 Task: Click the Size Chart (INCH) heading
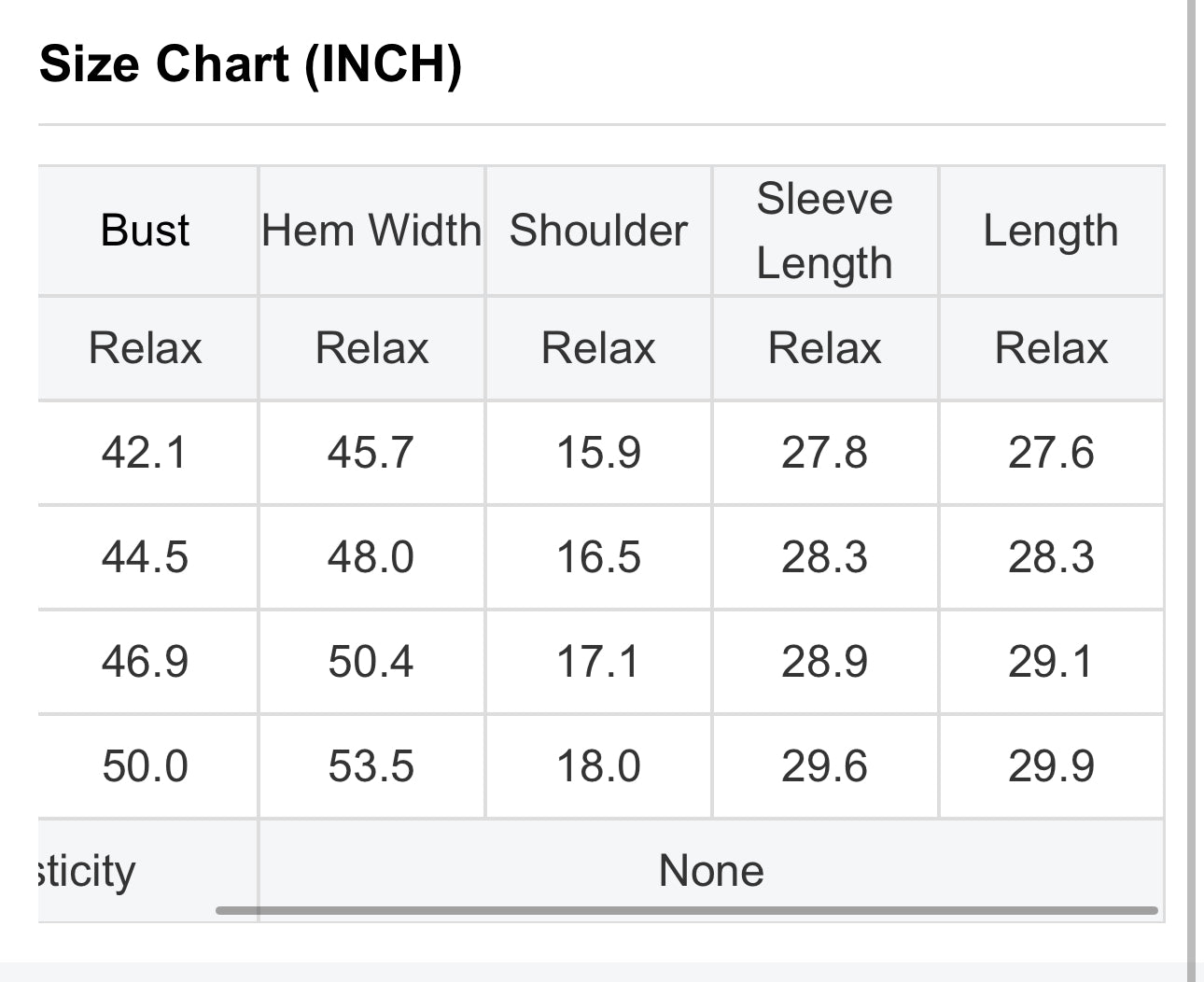[250, 64]
